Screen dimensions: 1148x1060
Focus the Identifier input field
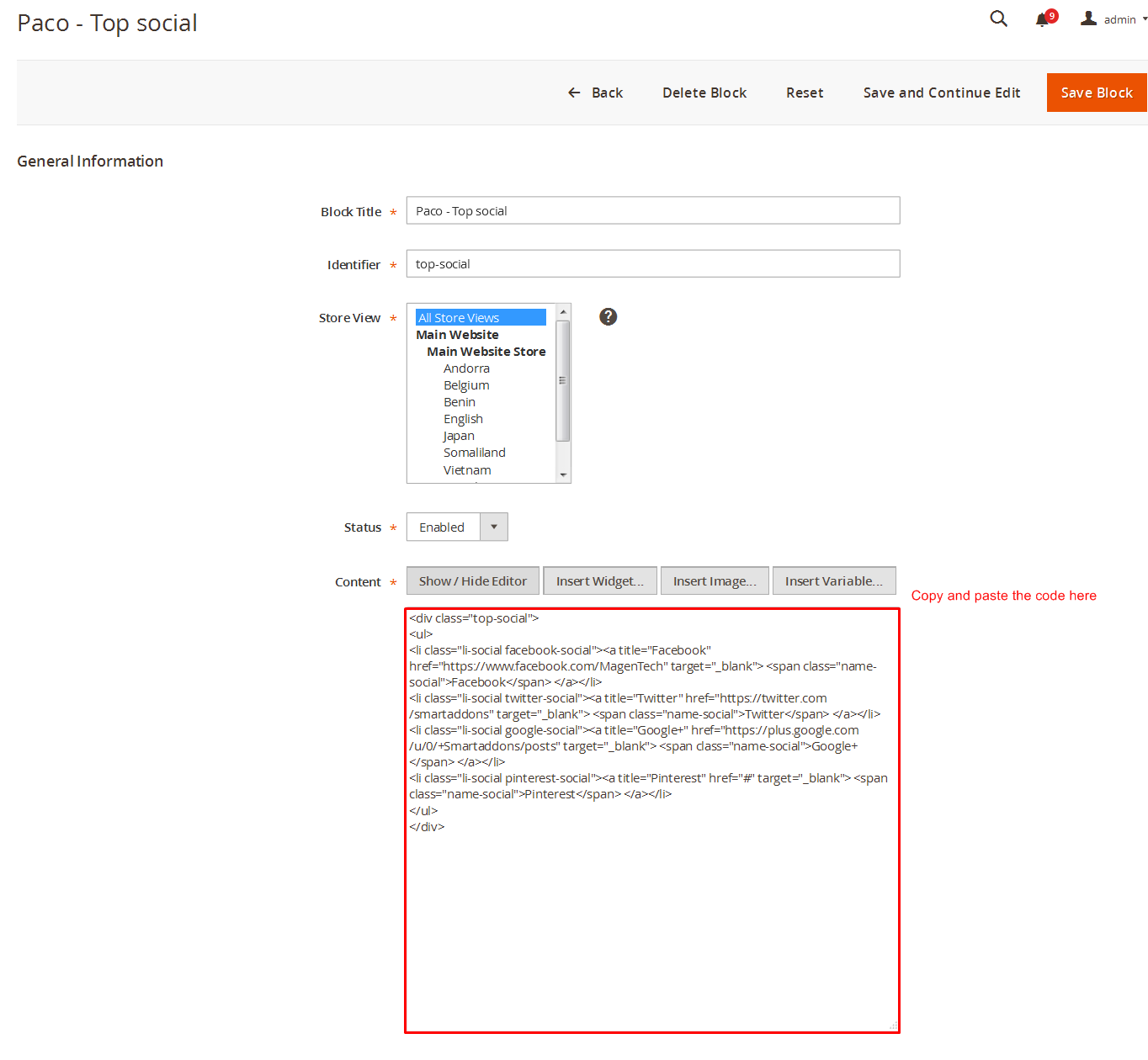[653, 263]
